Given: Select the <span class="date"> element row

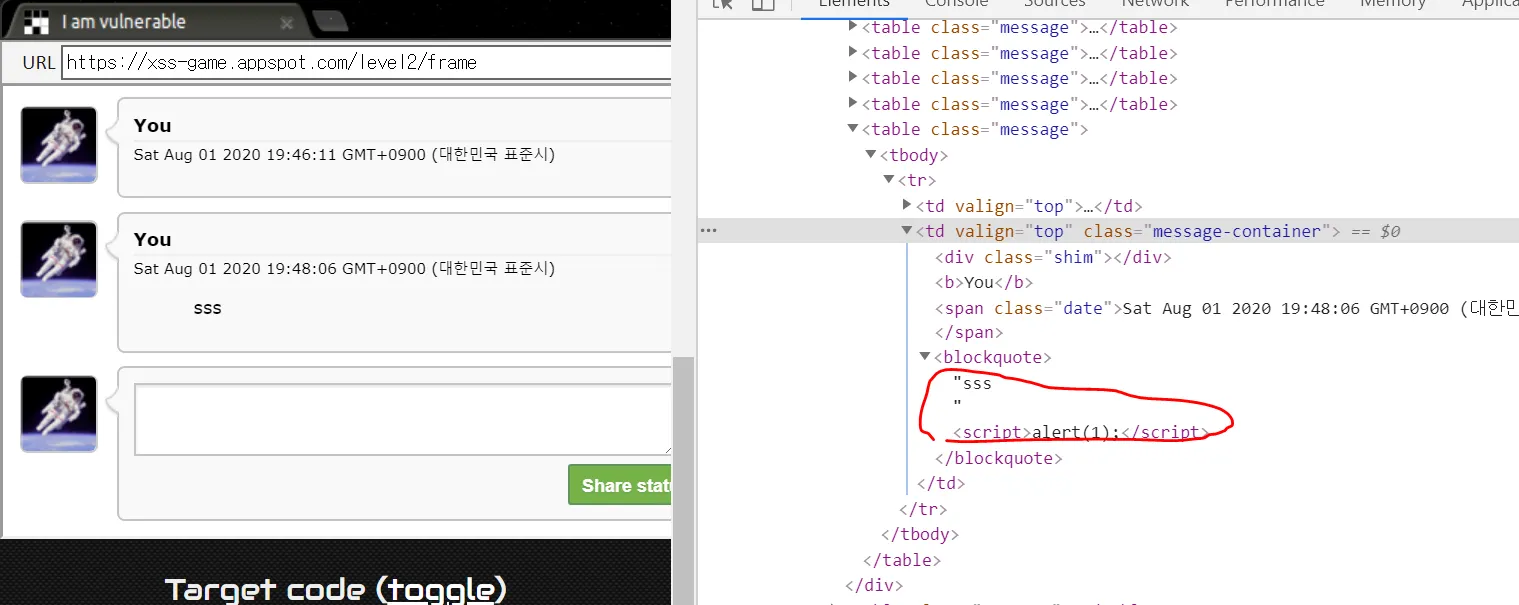Looking at the screenshot, I should 1226,308.
